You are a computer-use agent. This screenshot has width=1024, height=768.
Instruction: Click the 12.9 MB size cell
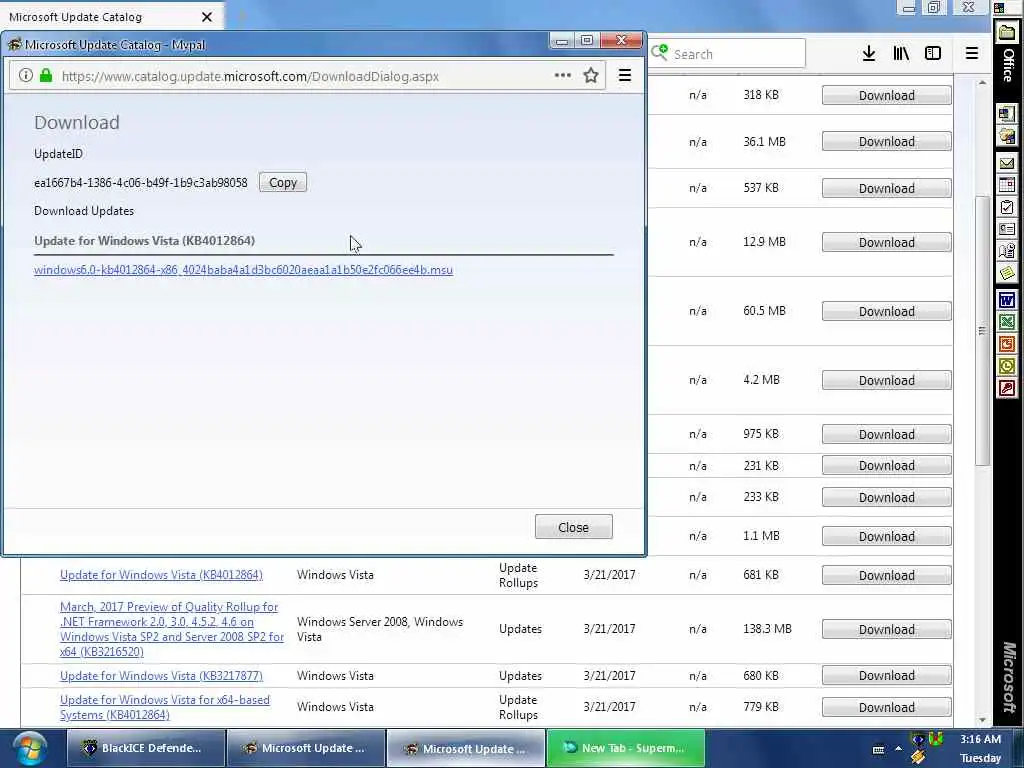tap(764, 242)
